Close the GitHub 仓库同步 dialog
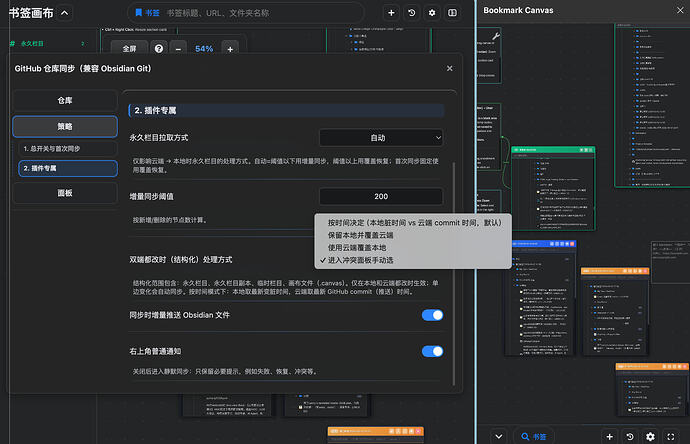 [x=449, y=68]
